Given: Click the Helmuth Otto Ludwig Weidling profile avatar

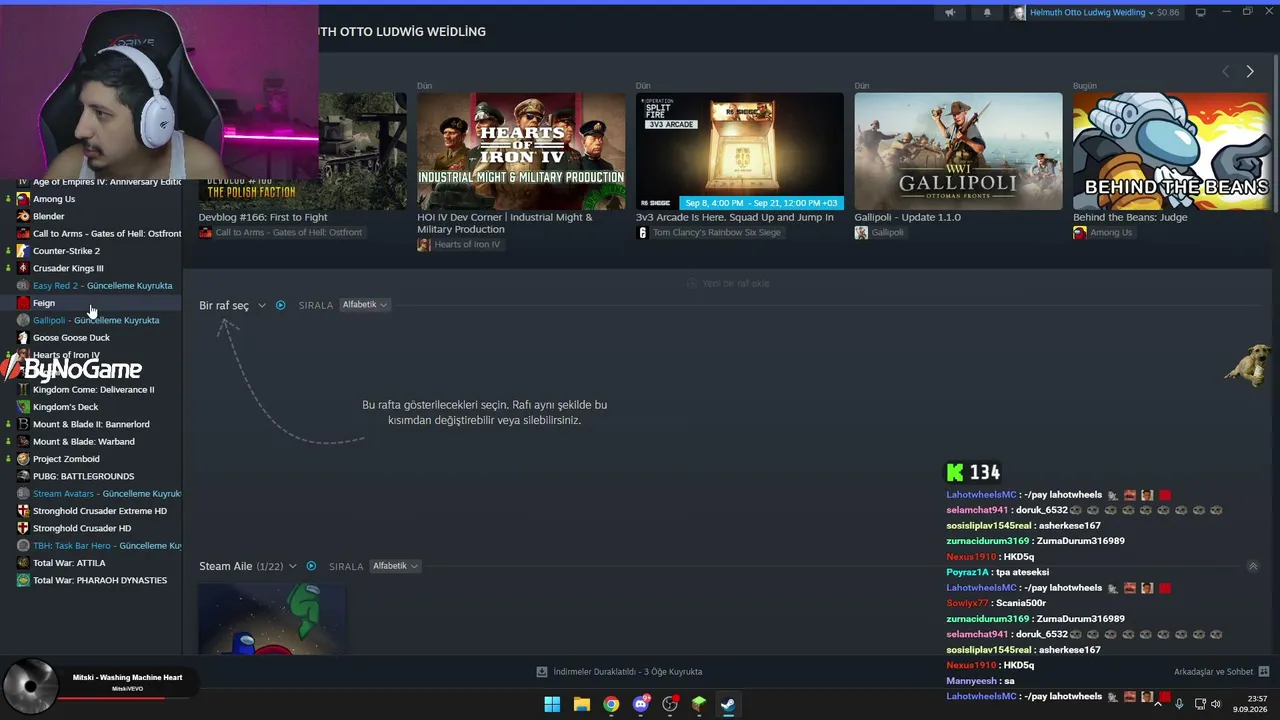Looking at the screenshot, I should point(1018,13).
